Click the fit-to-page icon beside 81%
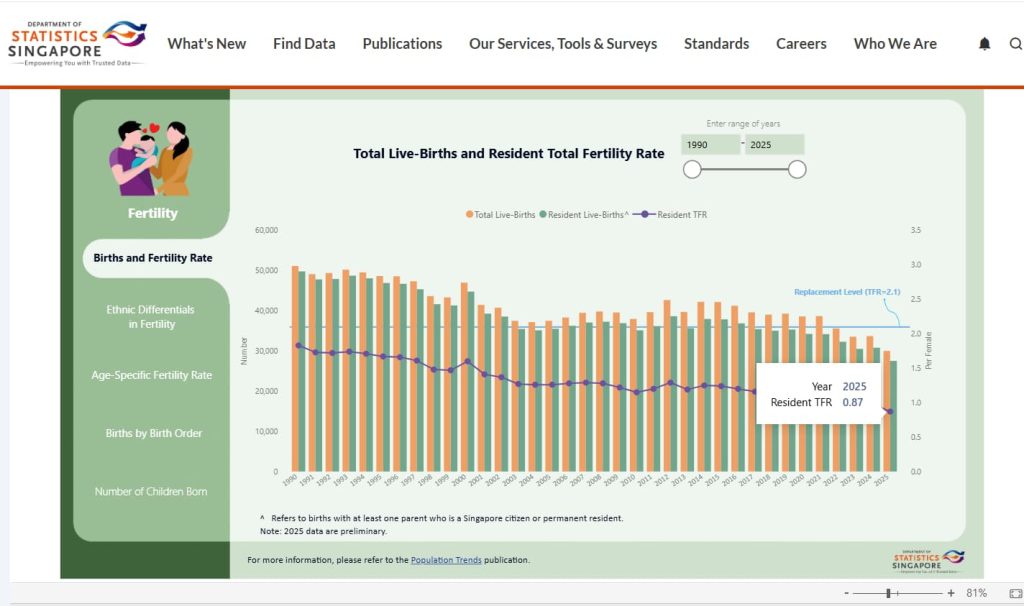 (x=1016, y=593)
